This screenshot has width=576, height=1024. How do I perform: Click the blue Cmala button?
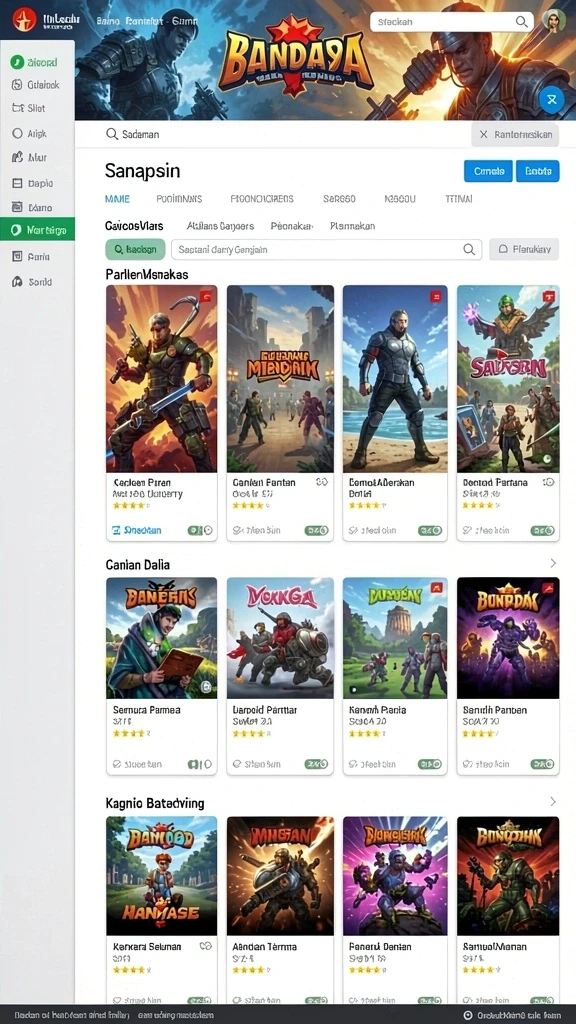pos(488,171)
